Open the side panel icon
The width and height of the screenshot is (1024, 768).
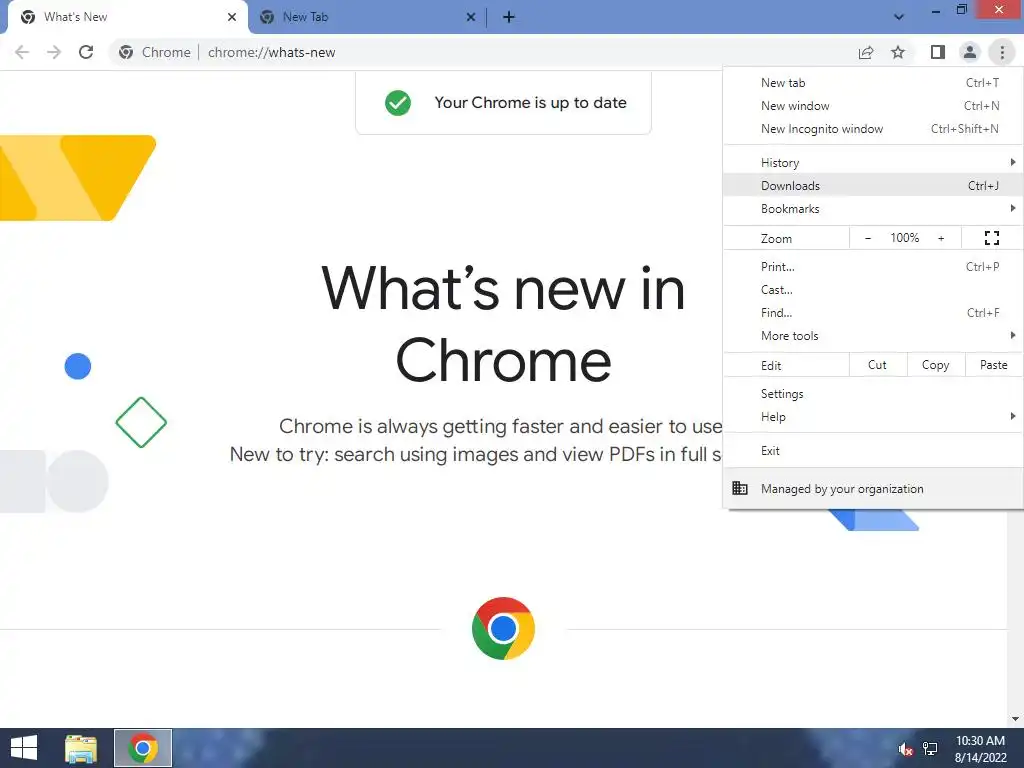coord(938,52)
